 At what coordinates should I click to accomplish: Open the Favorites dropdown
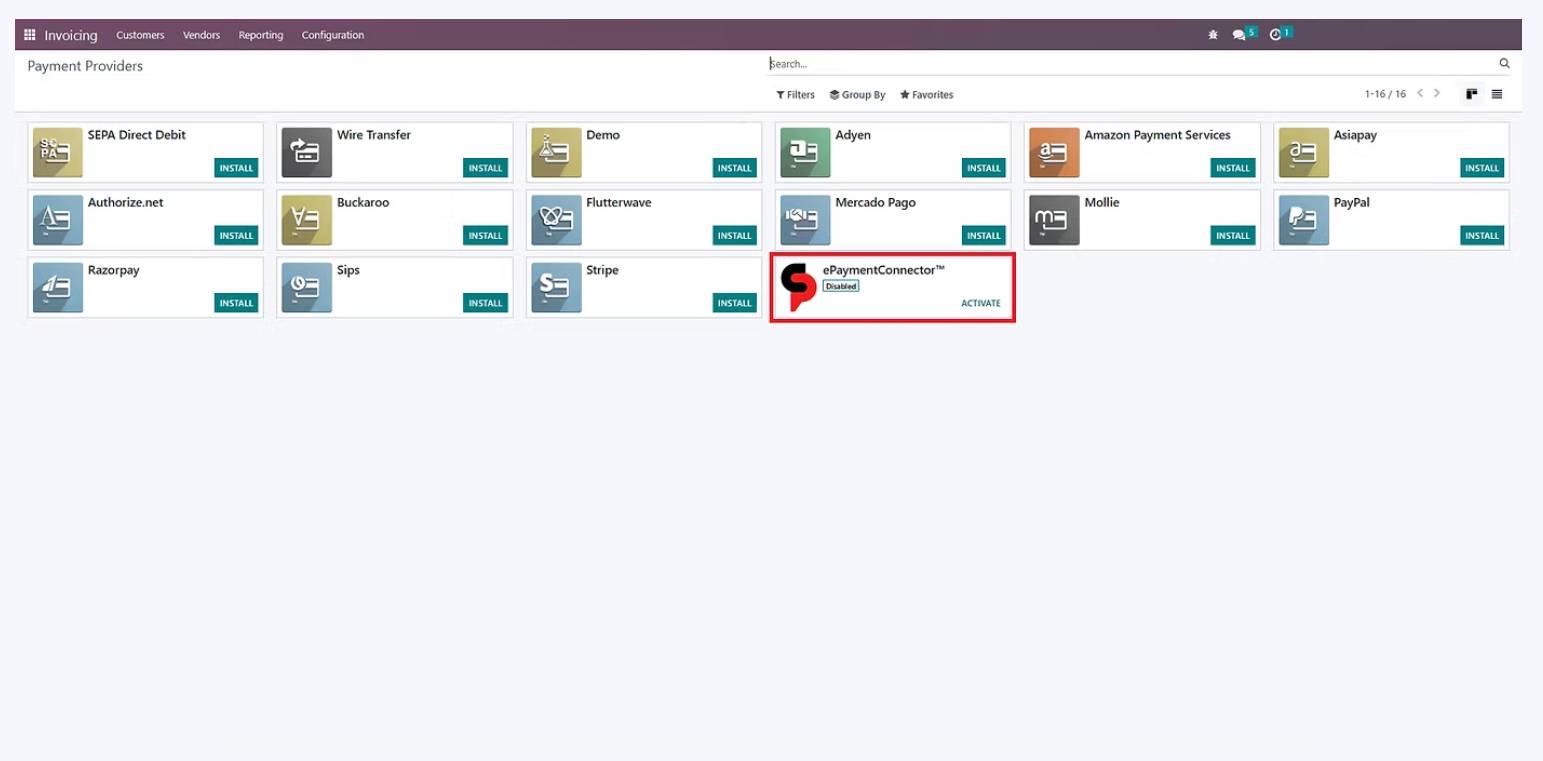tap(926, 95)
